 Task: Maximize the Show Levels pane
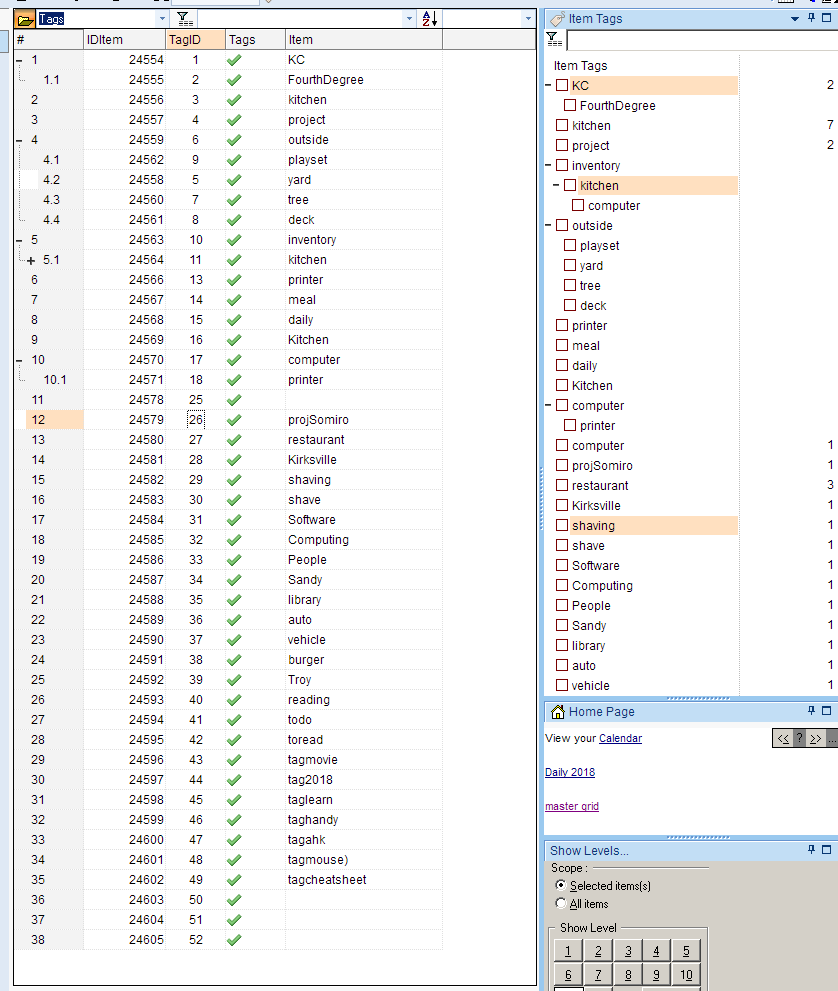[827, 849]
